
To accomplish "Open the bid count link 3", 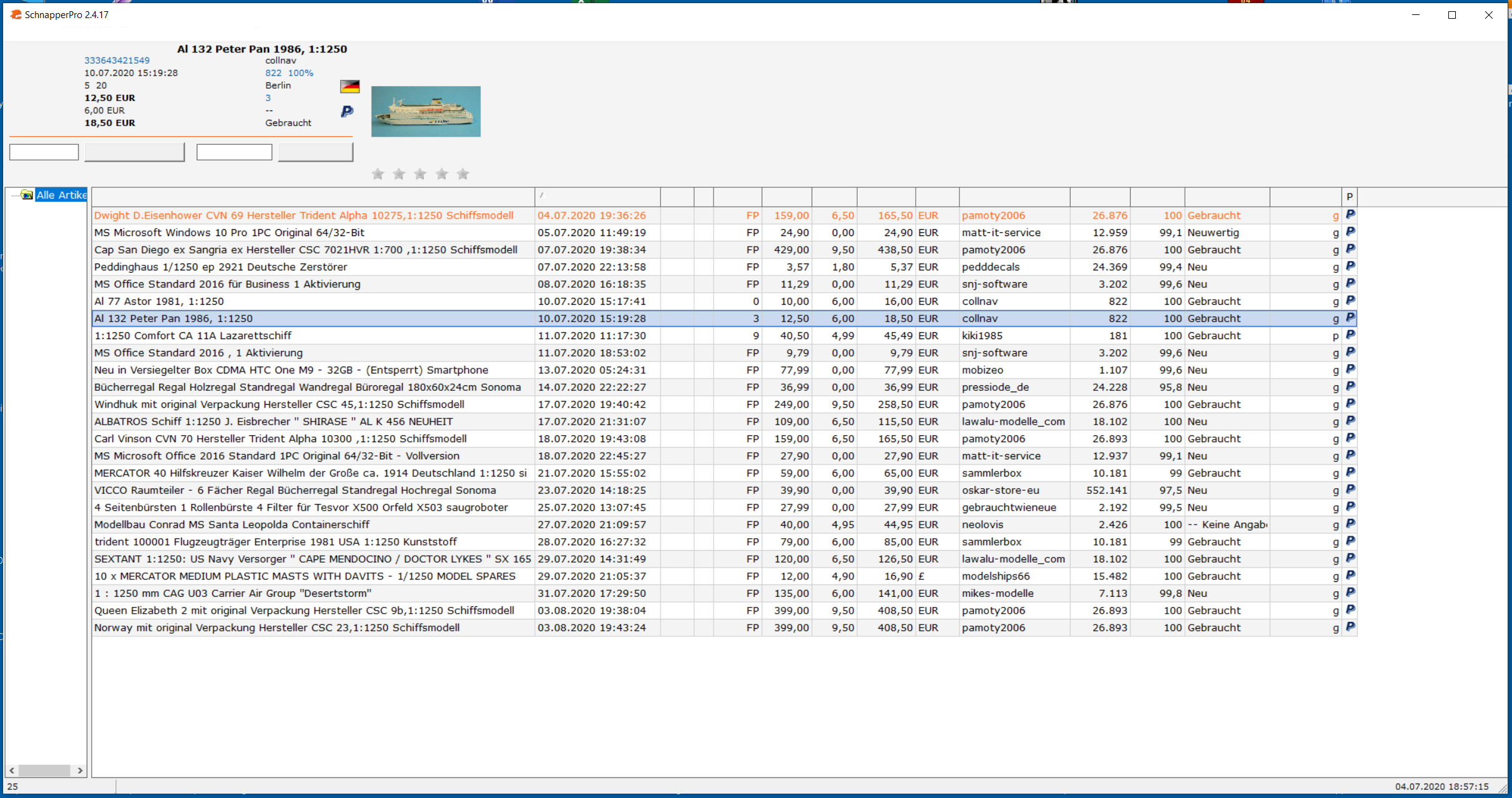I will 268,98.
